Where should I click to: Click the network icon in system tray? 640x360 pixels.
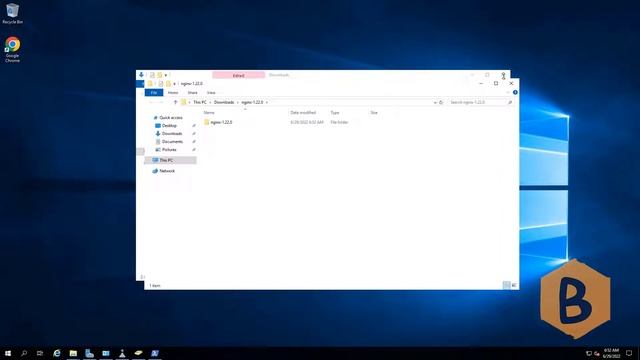[589, 353]
